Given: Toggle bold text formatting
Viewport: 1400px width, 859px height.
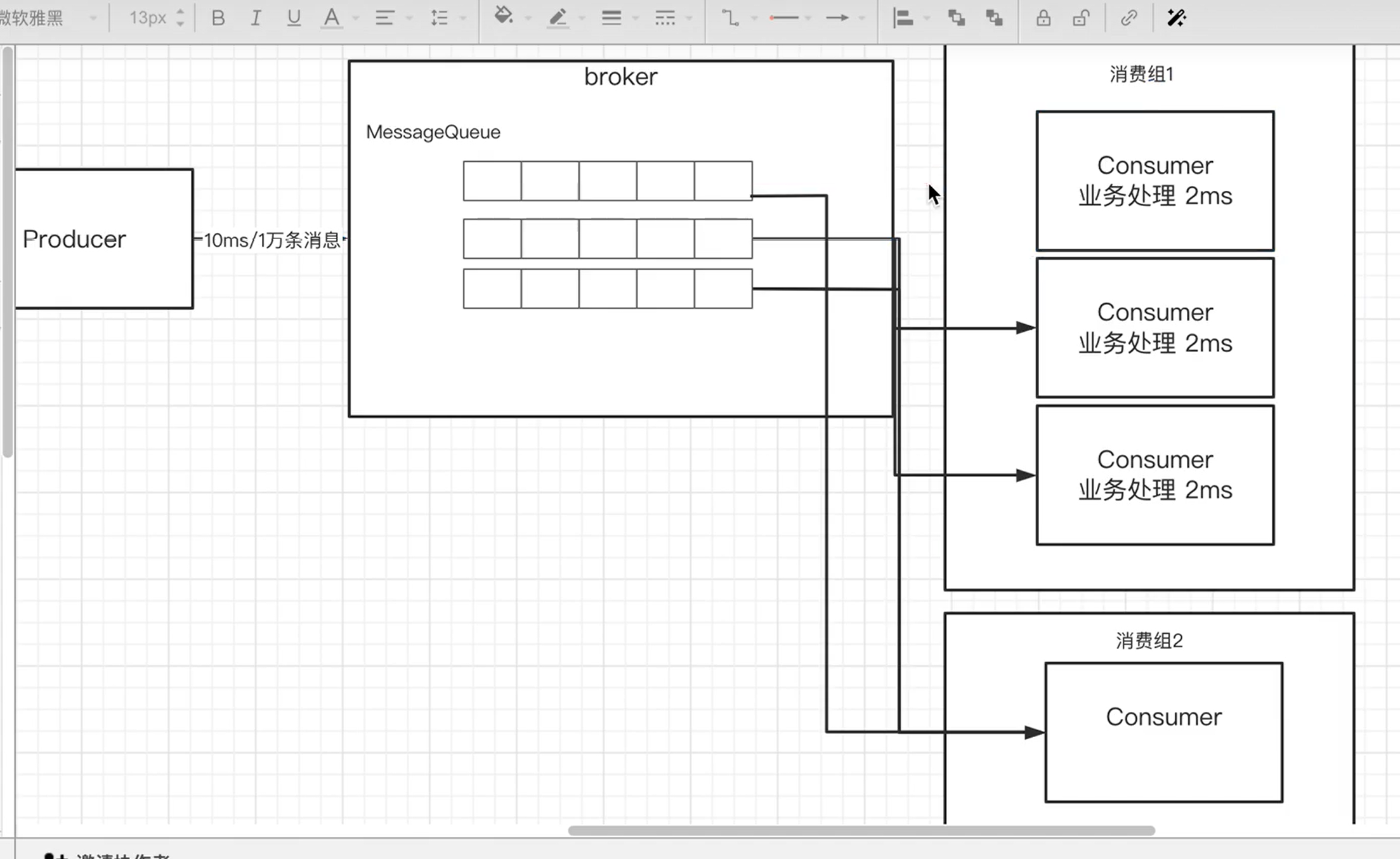Looking at the screenshot, I should pos(218,18).
